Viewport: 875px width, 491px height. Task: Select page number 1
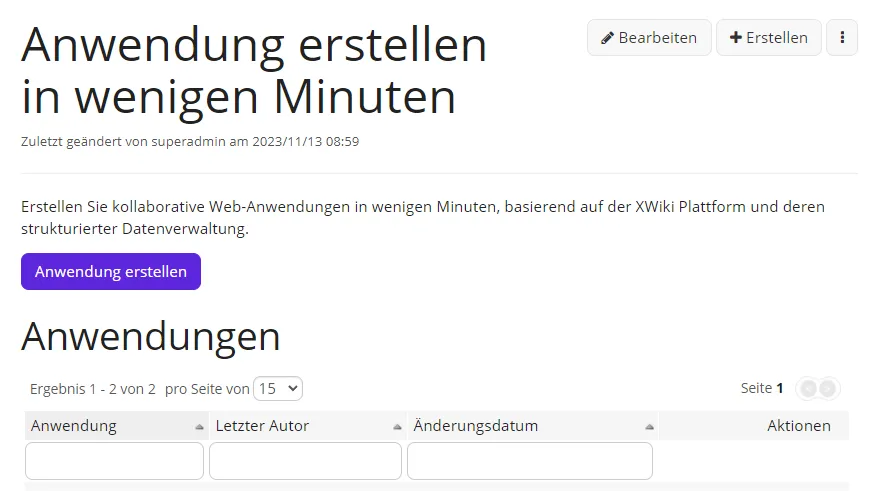(x=780, y=388)
